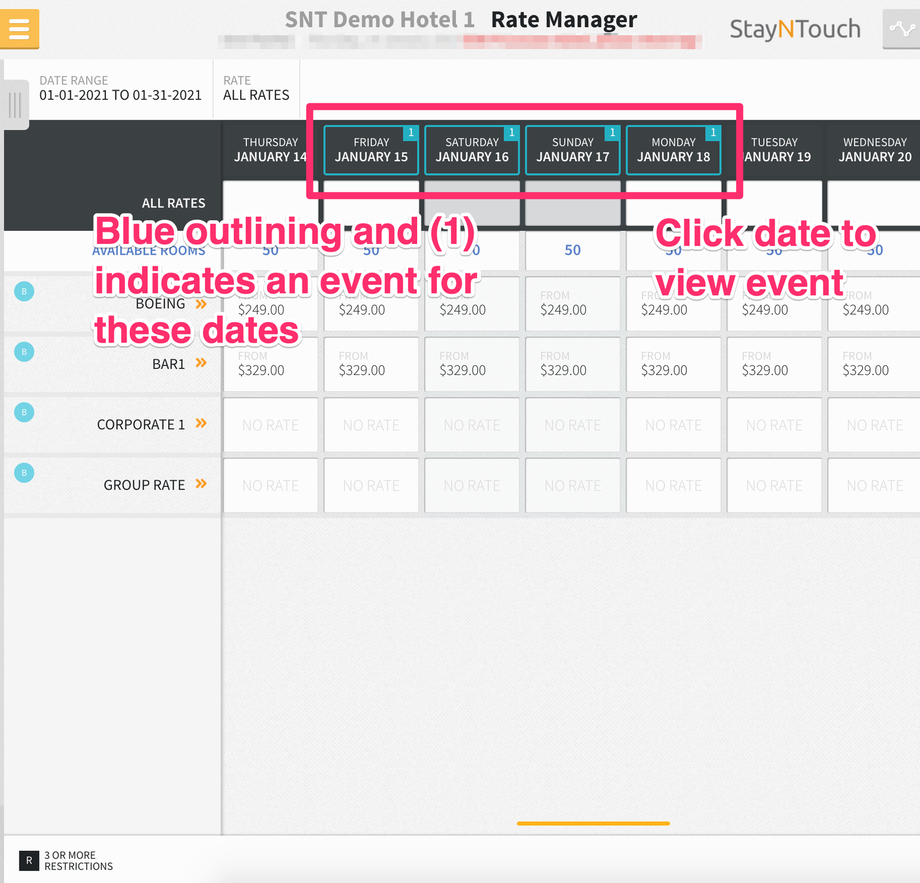The width and height of the screenshot is (920, 883).
Task: Click the horizontal orange scroll indicator
Action: coord(593,823)
